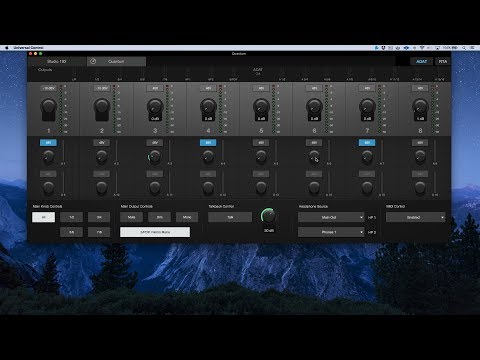Disable the blue 48V button below channel 1
The height and width of the screenshot is (360, 480).
pos(48,143)
